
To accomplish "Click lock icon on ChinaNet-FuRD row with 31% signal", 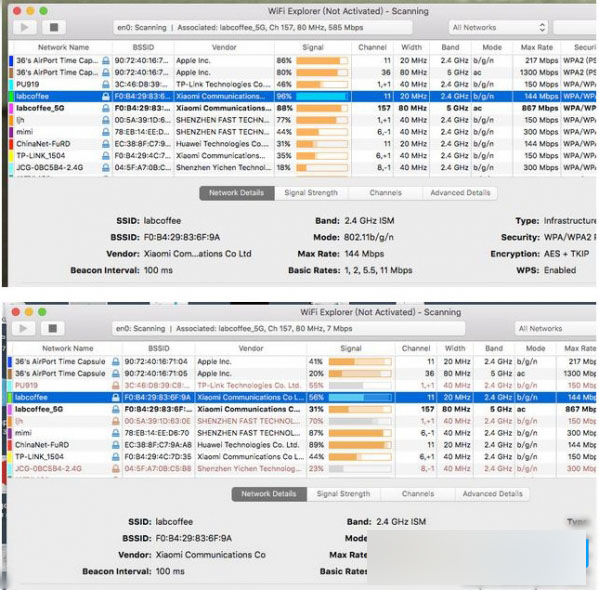I will click(106, 144).
